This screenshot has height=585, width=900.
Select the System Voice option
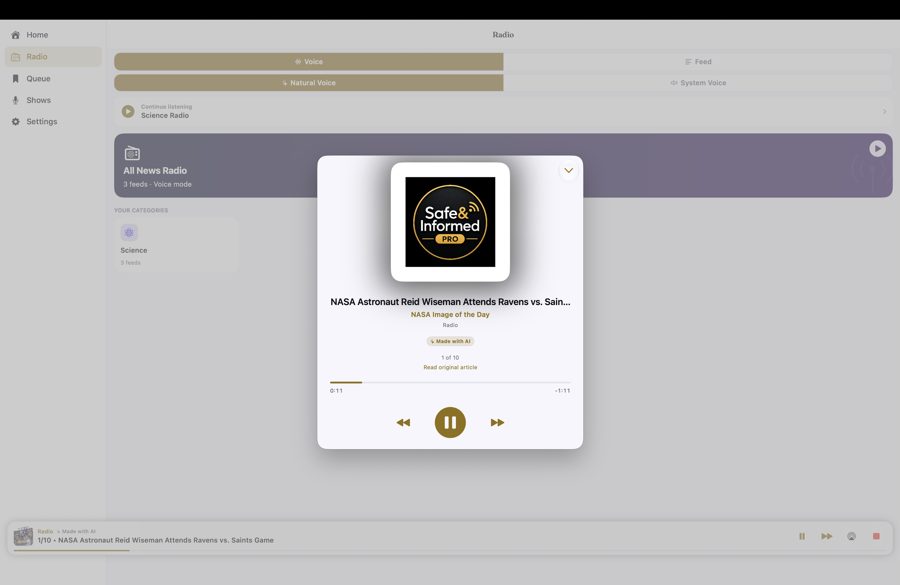coord(698,83)
